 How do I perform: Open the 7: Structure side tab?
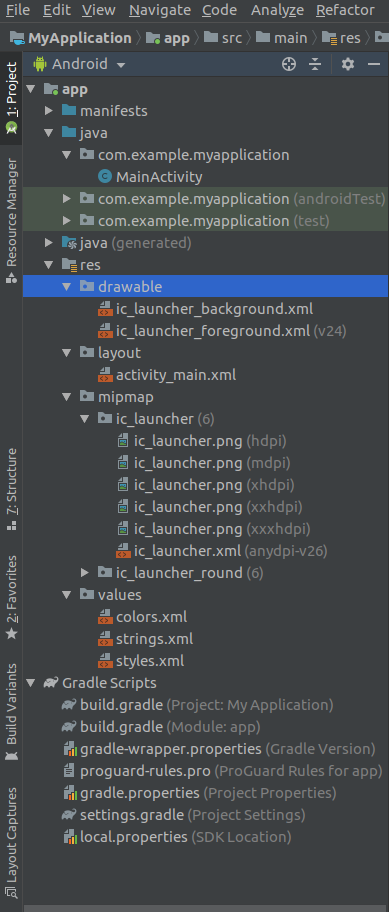point(11,489)
